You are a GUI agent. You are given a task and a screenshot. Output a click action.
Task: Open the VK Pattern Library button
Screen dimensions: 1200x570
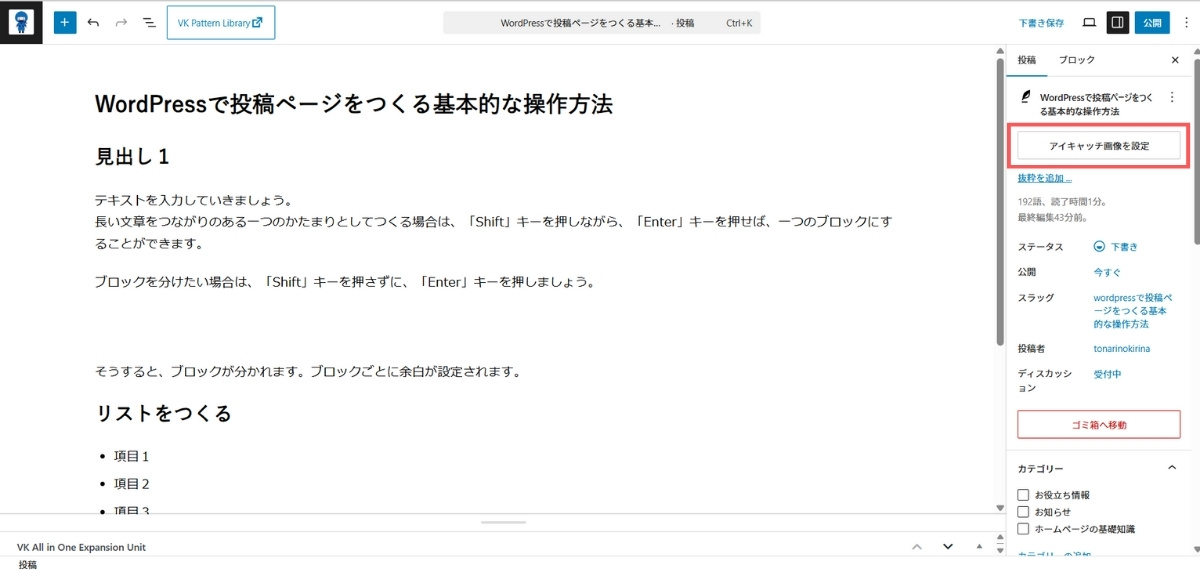pyautogui.click(x=221, y=22)
